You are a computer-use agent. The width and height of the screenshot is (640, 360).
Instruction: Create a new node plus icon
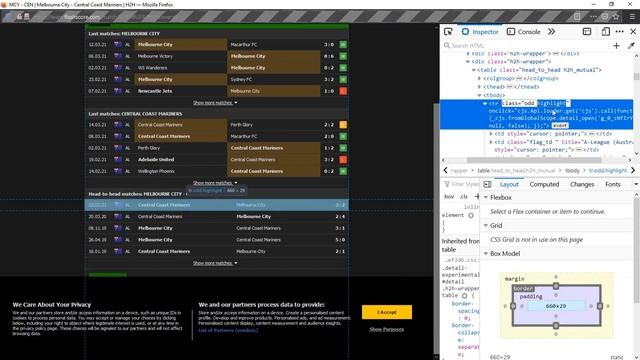pos(616,46)
